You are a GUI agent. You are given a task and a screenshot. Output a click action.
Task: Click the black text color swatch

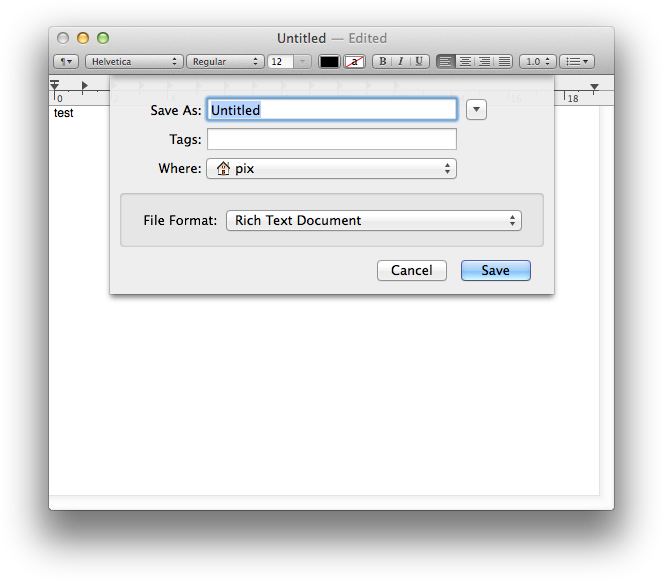click(329, 62)
